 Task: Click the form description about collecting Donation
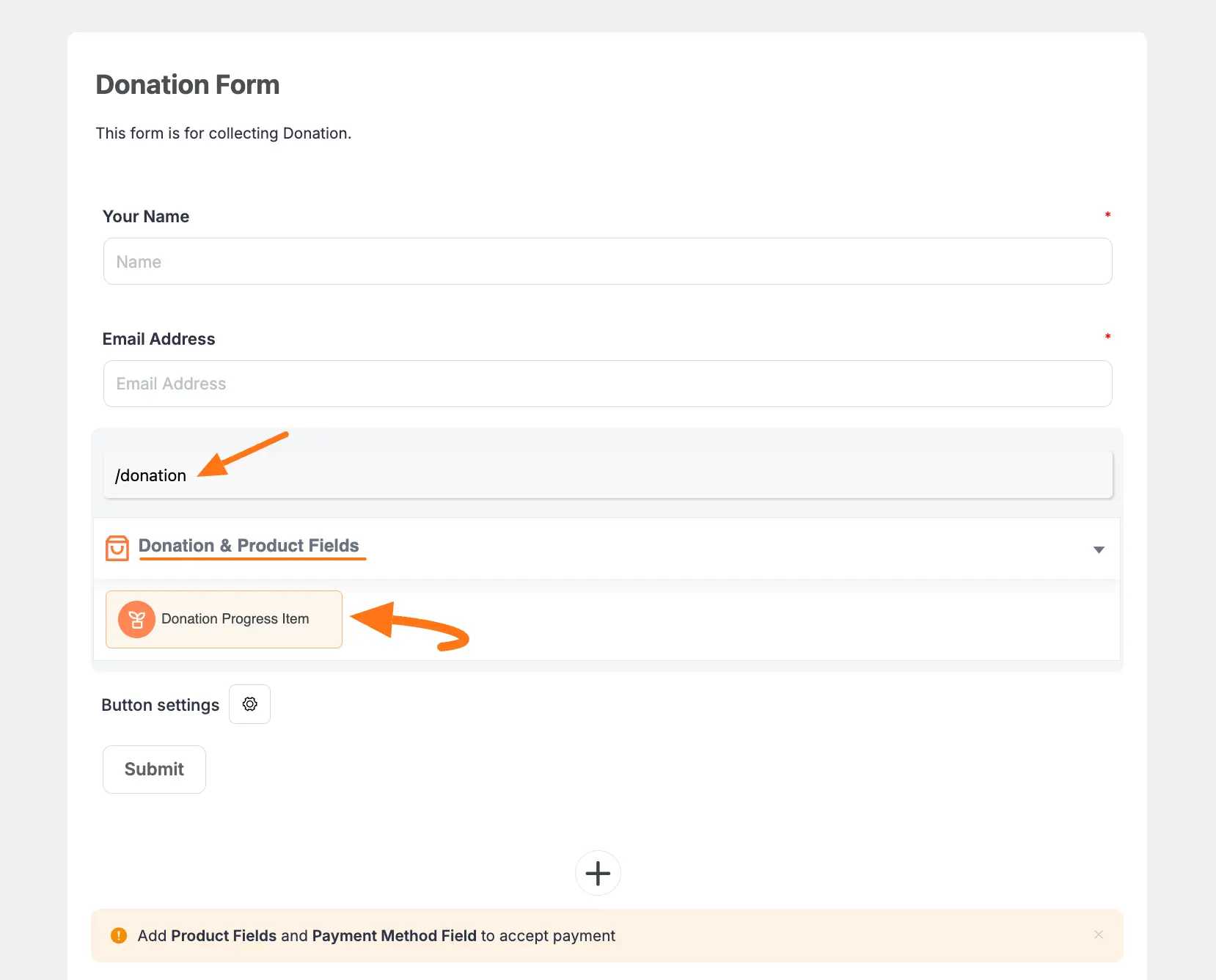[x=224, y=134]
